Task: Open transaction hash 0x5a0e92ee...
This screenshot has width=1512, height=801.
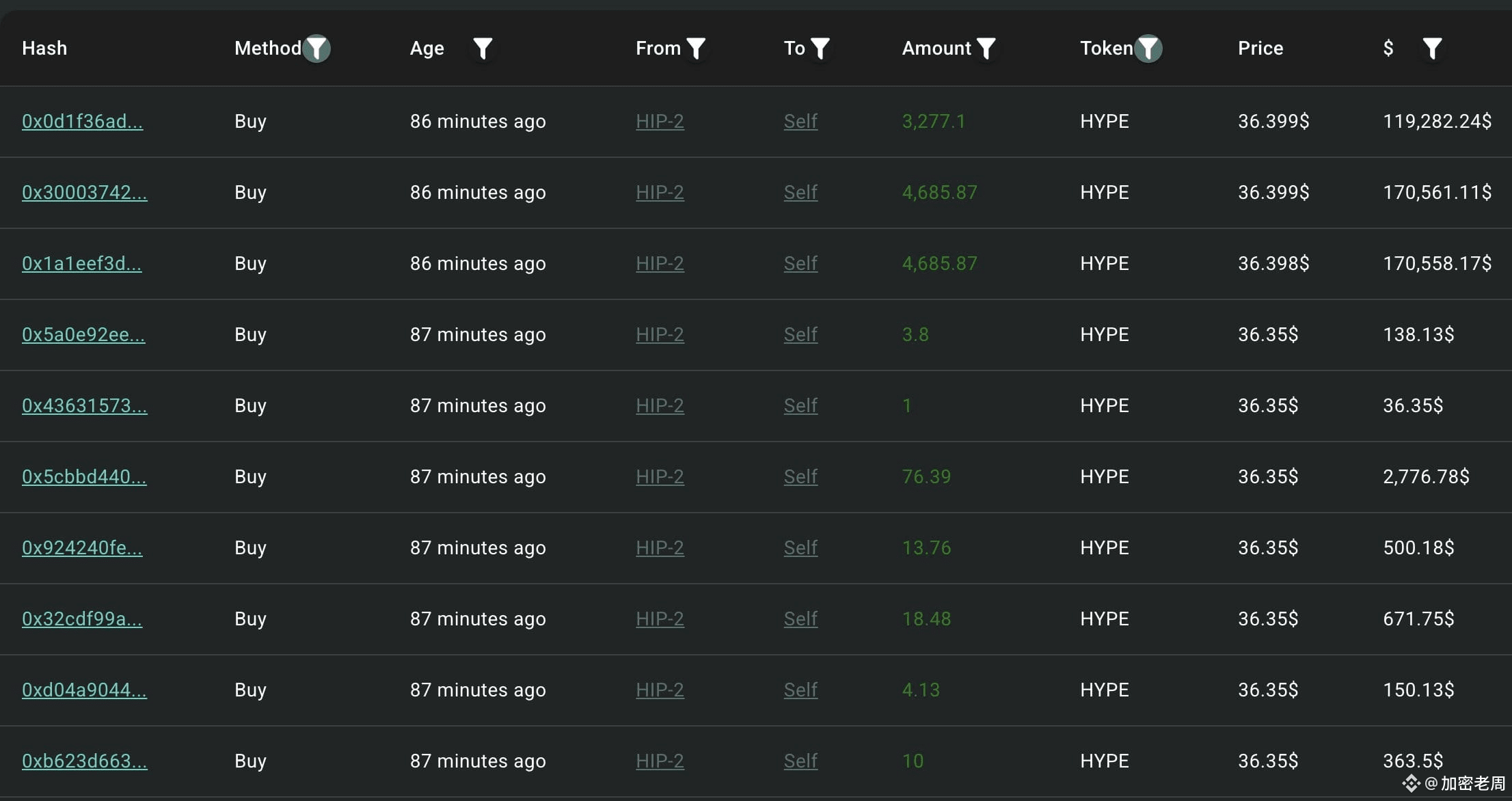Action: 83,335
